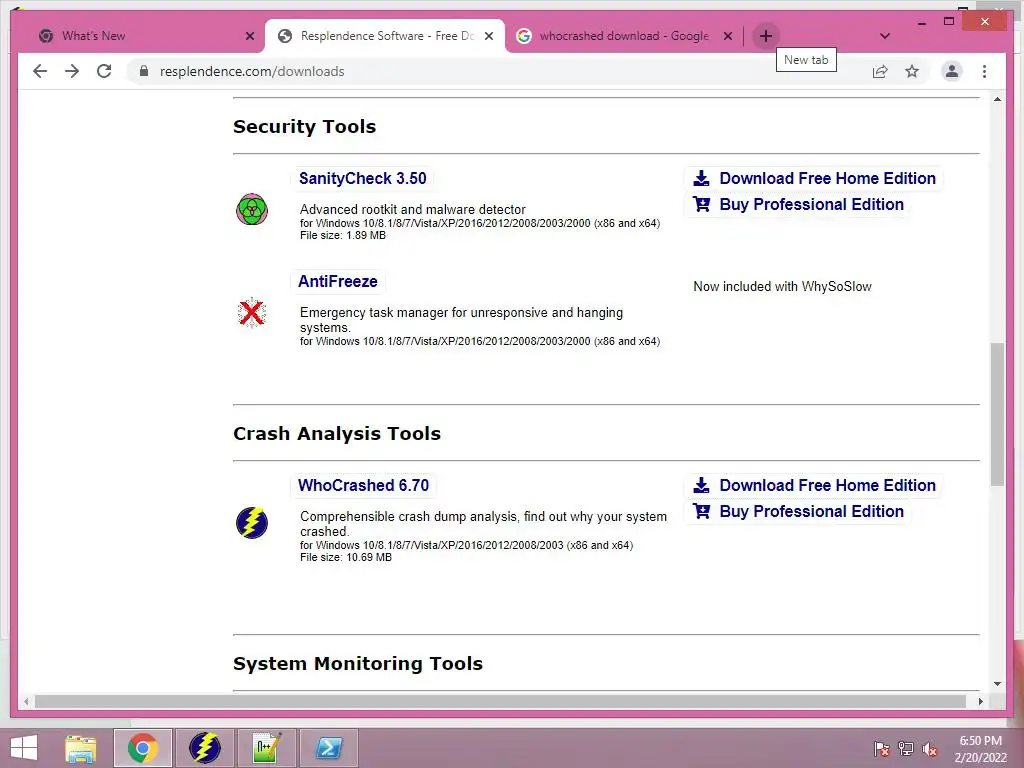Download Free Home Edition of WhoCrashed
Screen dimensions: 1024x768
pos(814,485)
